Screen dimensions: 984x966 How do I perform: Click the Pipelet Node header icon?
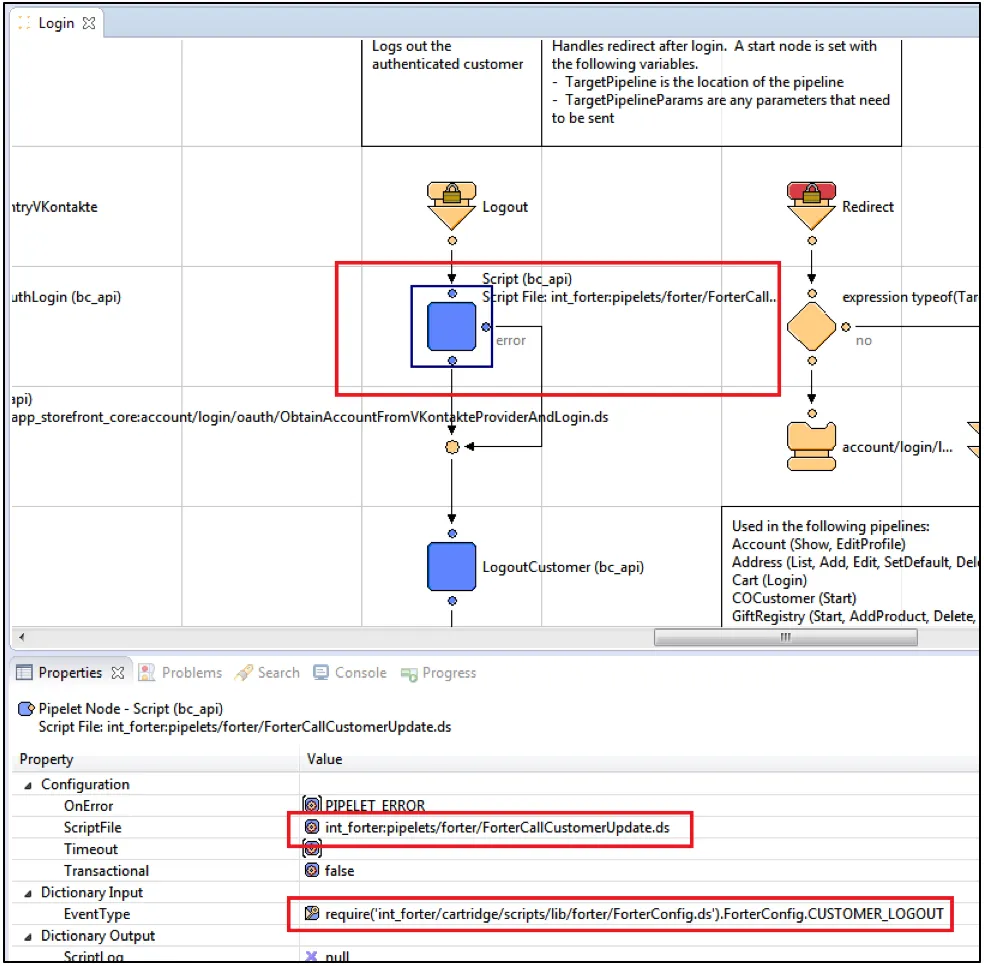coord(26,709)
